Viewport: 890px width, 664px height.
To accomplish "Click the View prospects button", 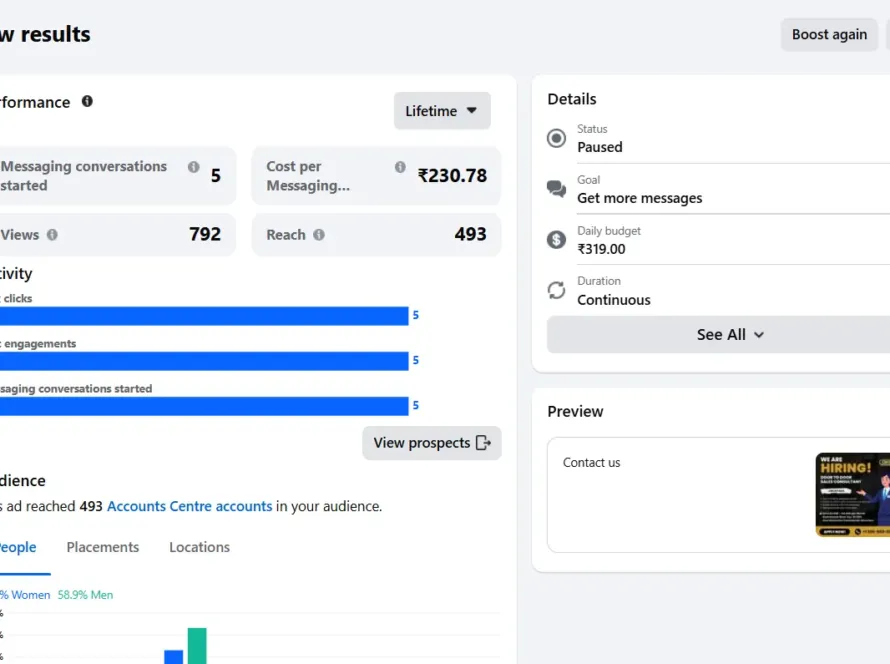I will coord(432,443).
